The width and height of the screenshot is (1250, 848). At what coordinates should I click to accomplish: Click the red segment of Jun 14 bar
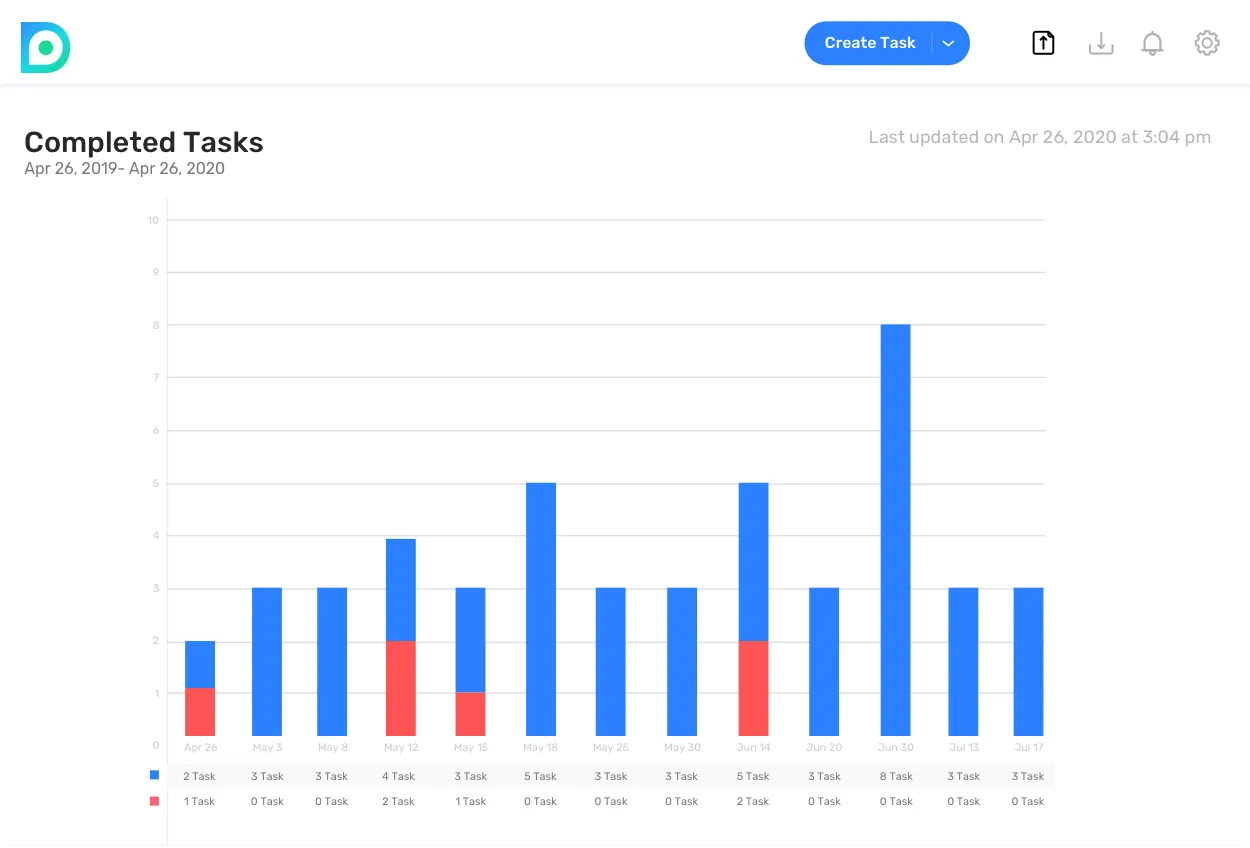pos(753,688)
